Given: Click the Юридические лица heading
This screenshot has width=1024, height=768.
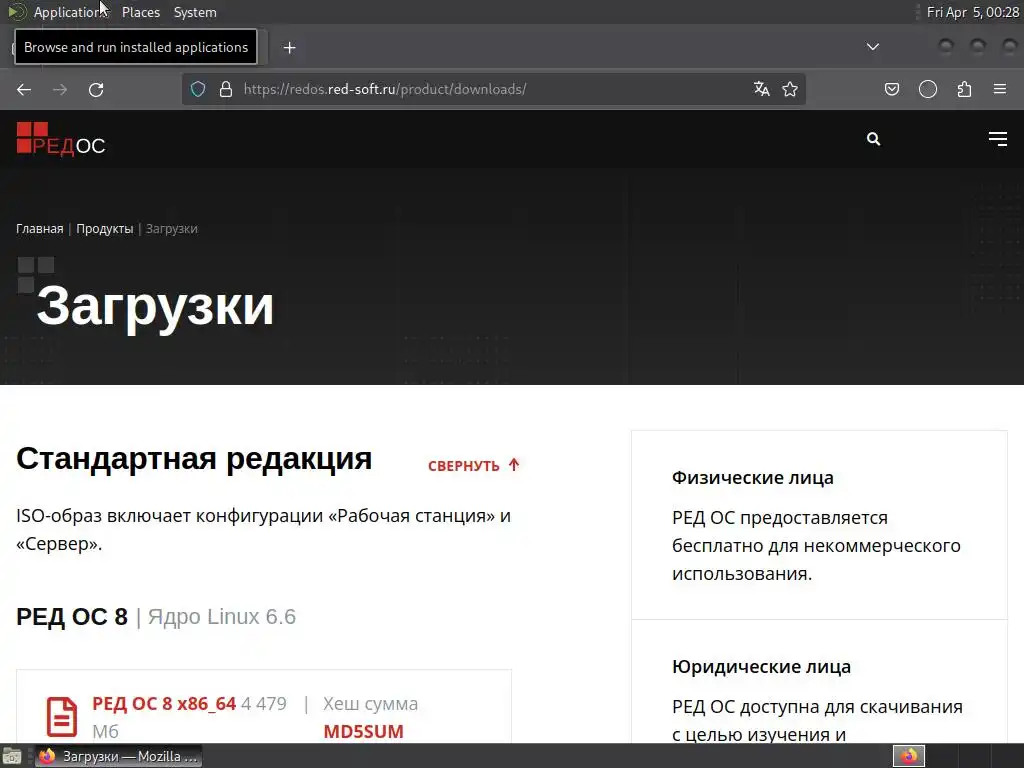Looking at the screenshot, I should [761, 667].
